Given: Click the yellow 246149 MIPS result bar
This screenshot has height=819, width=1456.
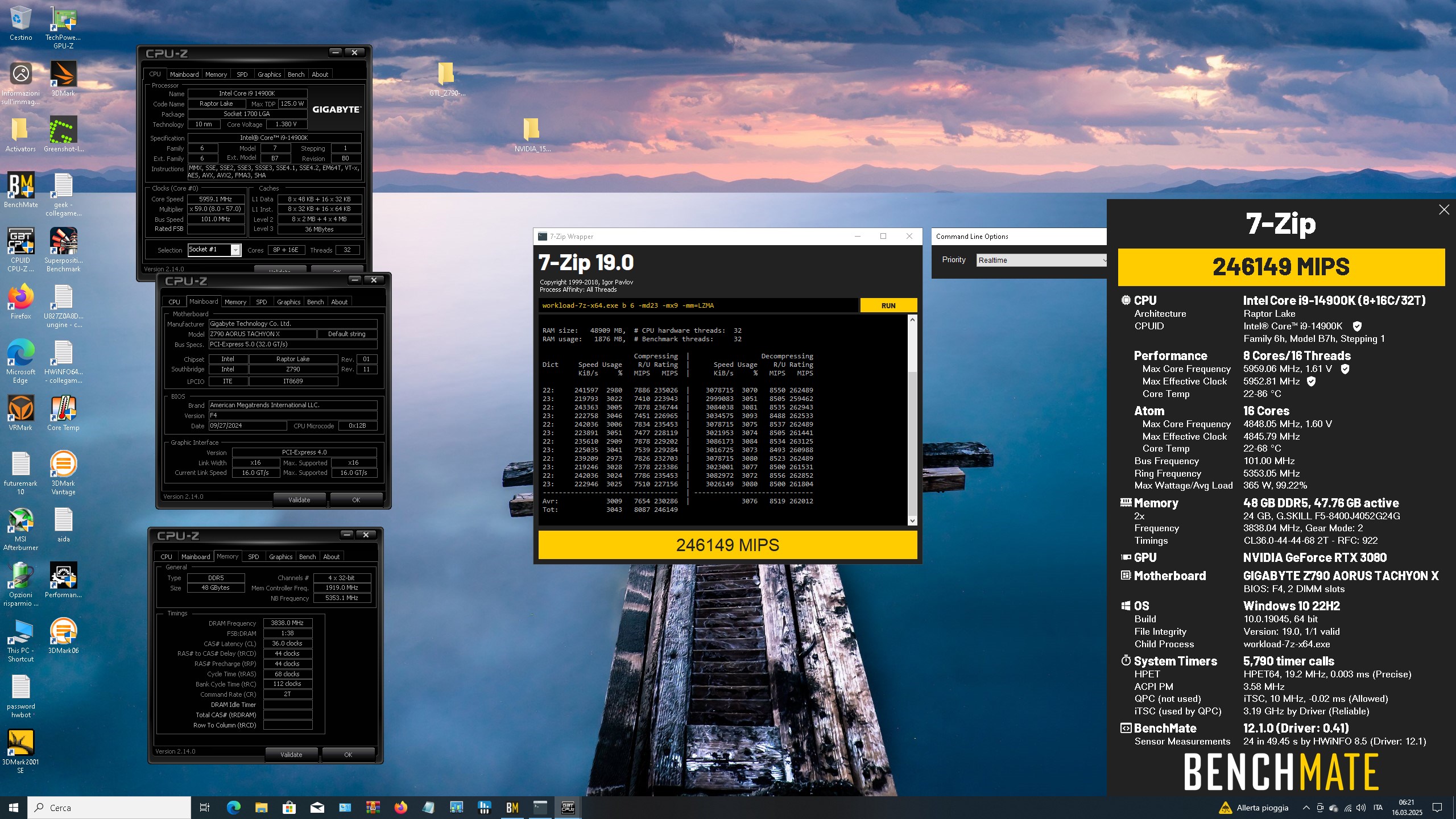Looking at the screenshot, I should tap(727, 545).
